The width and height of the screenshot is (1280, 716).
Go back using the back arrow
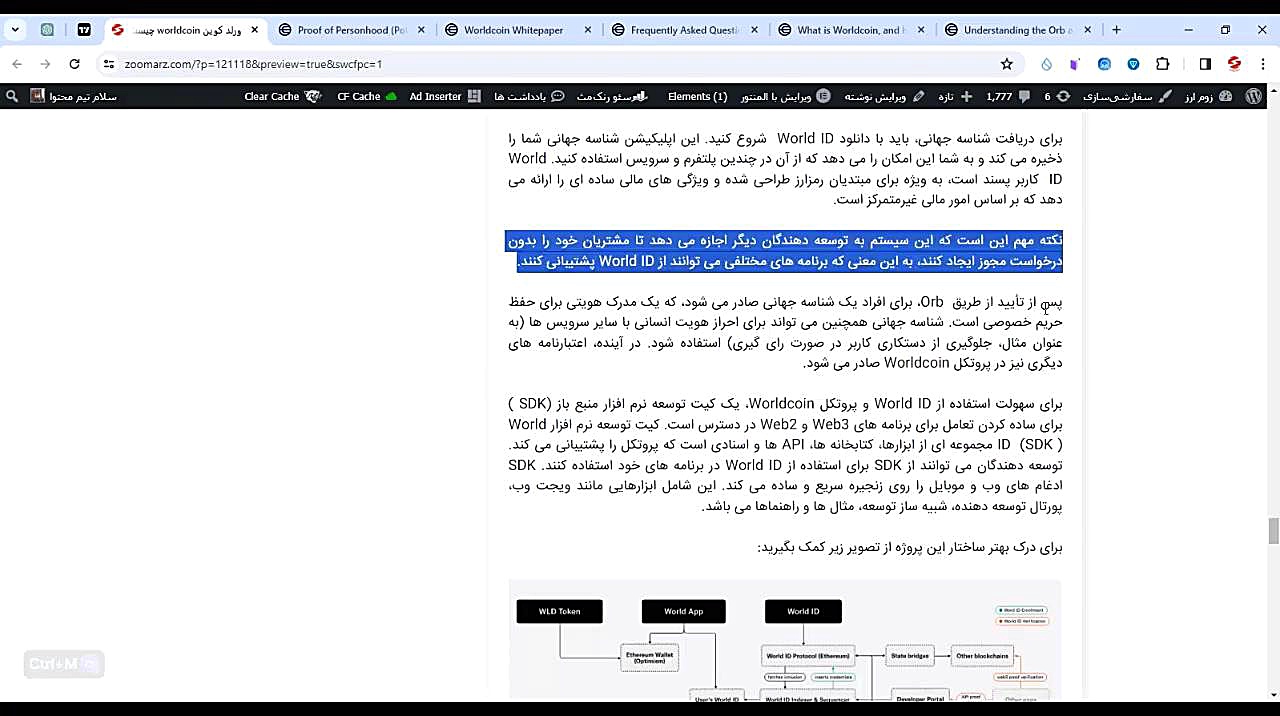(17, 64)
